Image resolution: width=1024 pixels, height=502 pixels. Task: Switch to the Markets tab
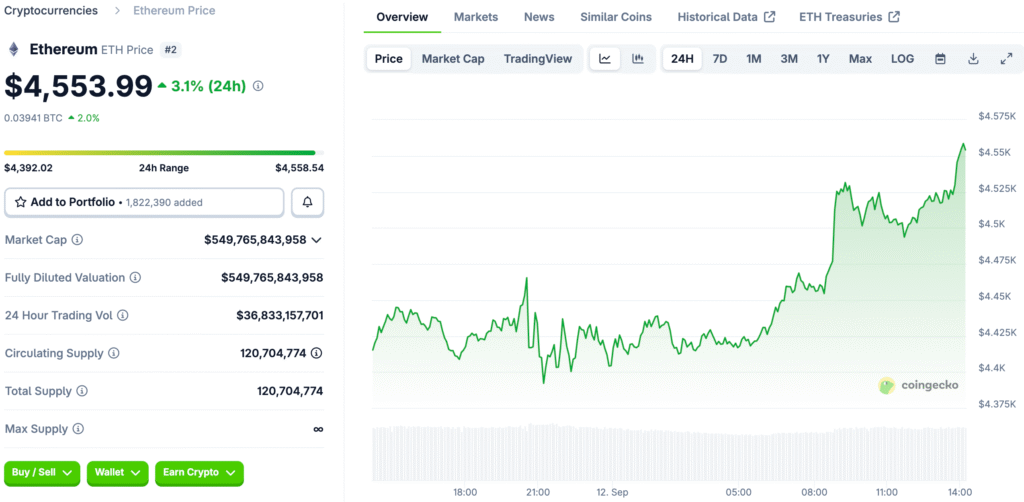point(475,17)
